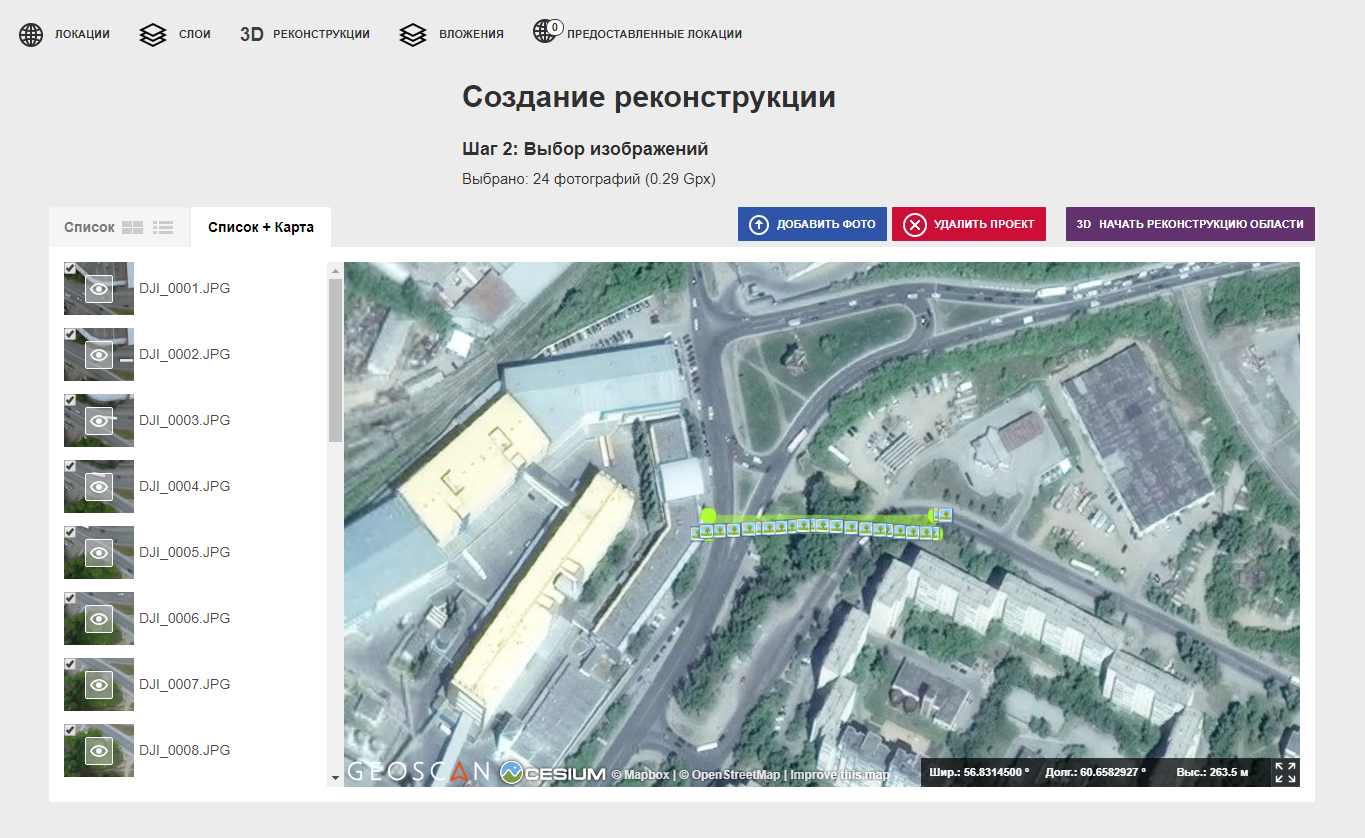1365x838 pixels.
Task: Select the DJI_0004.JPG file name
Action: 185,486
